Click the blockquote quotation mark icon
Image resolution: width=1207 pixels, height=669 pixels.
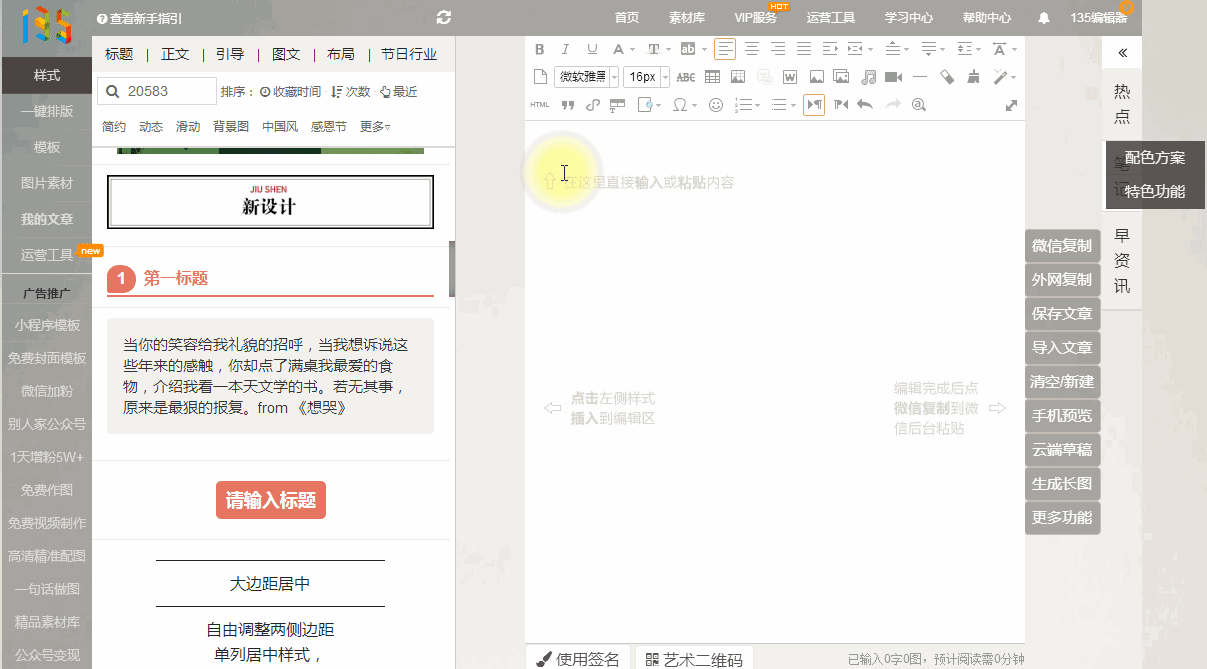coord(567,104)
